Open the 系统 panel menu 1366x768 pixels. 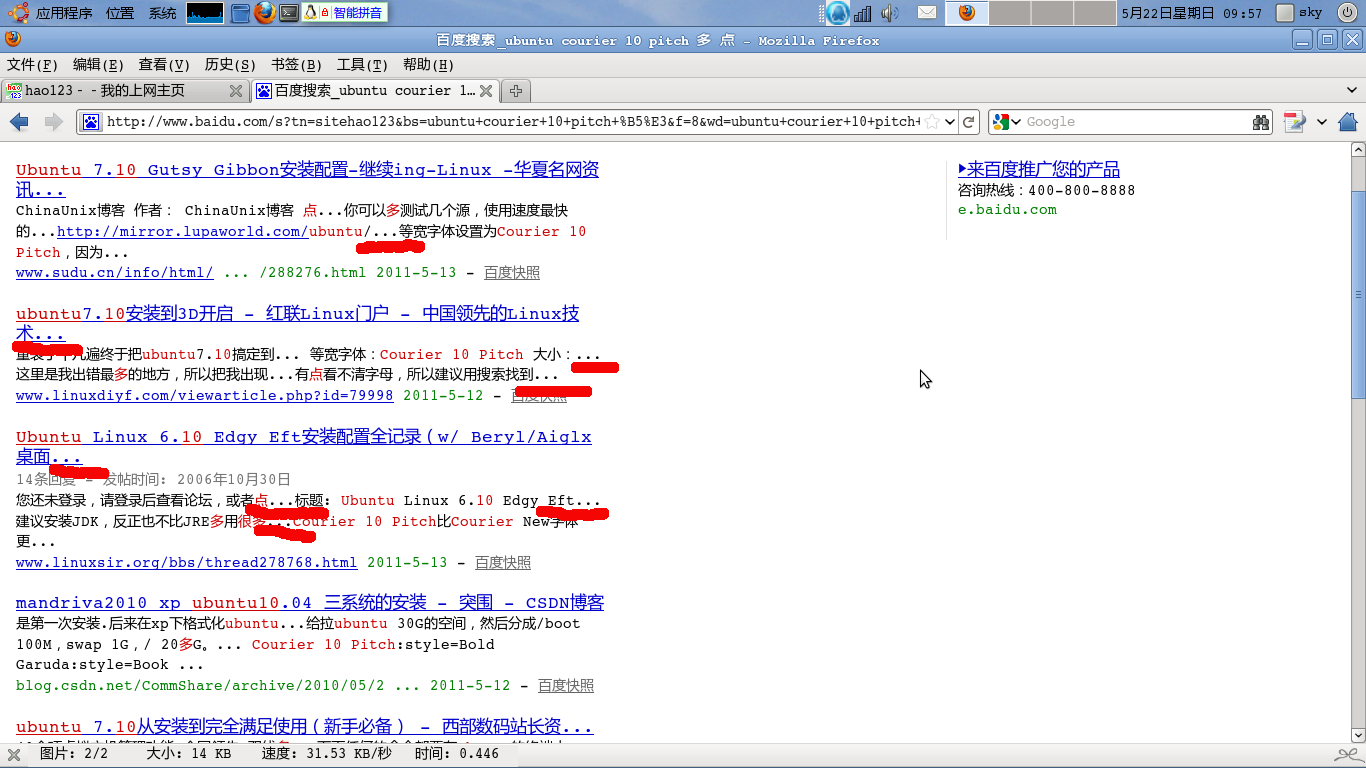tap(162, 13)
